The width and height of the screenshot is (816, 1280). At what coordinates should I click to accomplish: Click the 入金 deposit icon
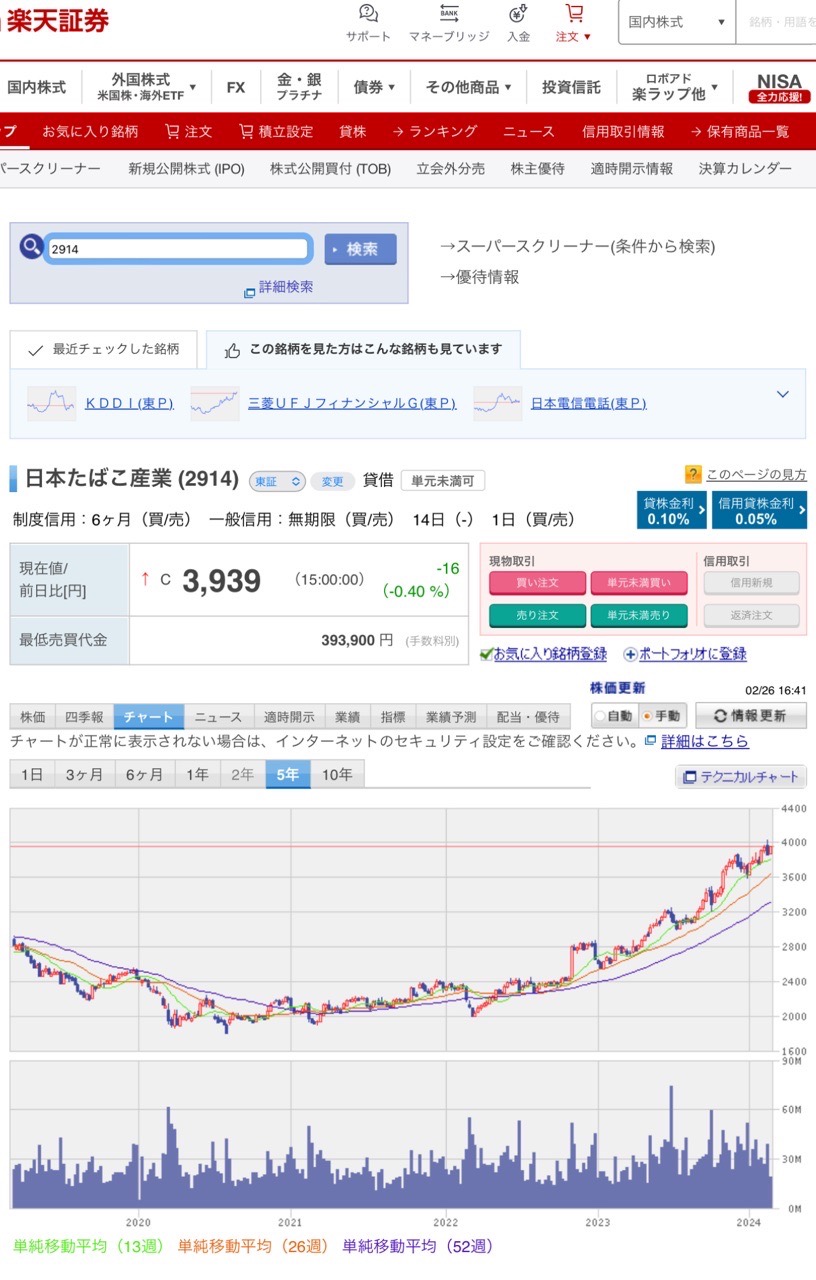(x=518, y=14)
